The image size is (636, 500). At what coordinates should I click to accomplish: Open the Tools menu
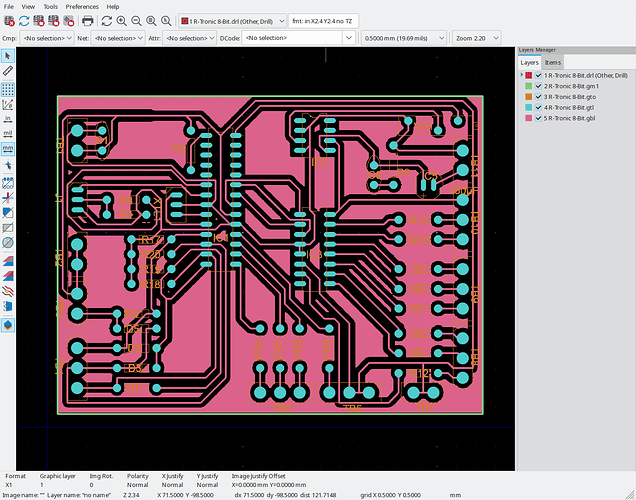(x=49, y=6)
